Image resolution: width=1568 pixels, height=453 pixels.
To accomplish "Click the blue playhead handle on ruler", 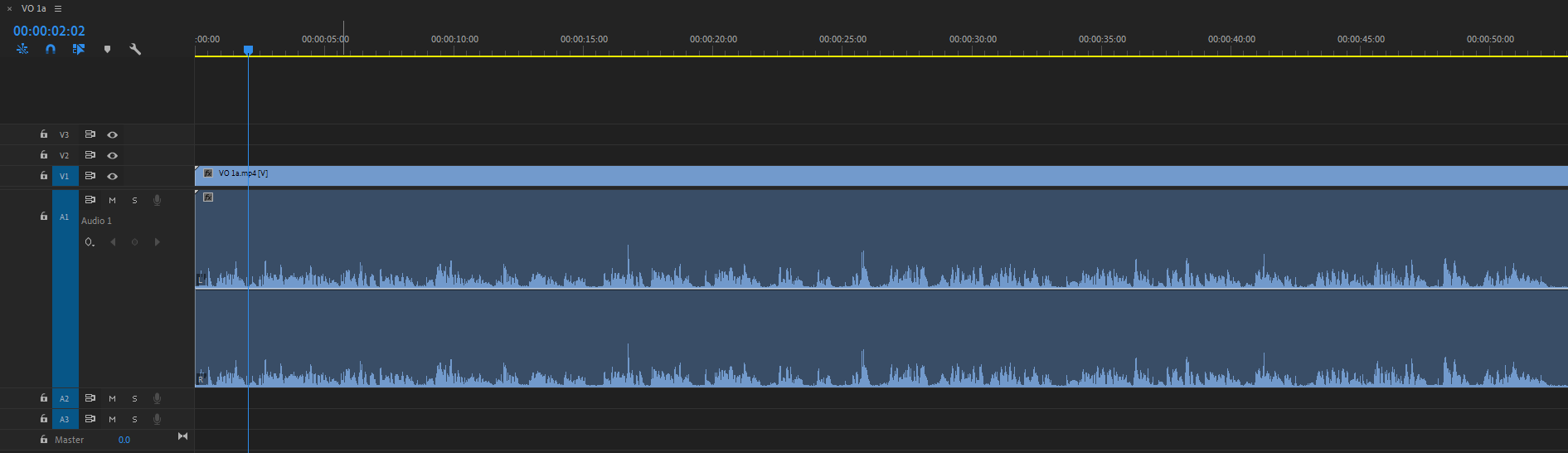I will (248, 51).
